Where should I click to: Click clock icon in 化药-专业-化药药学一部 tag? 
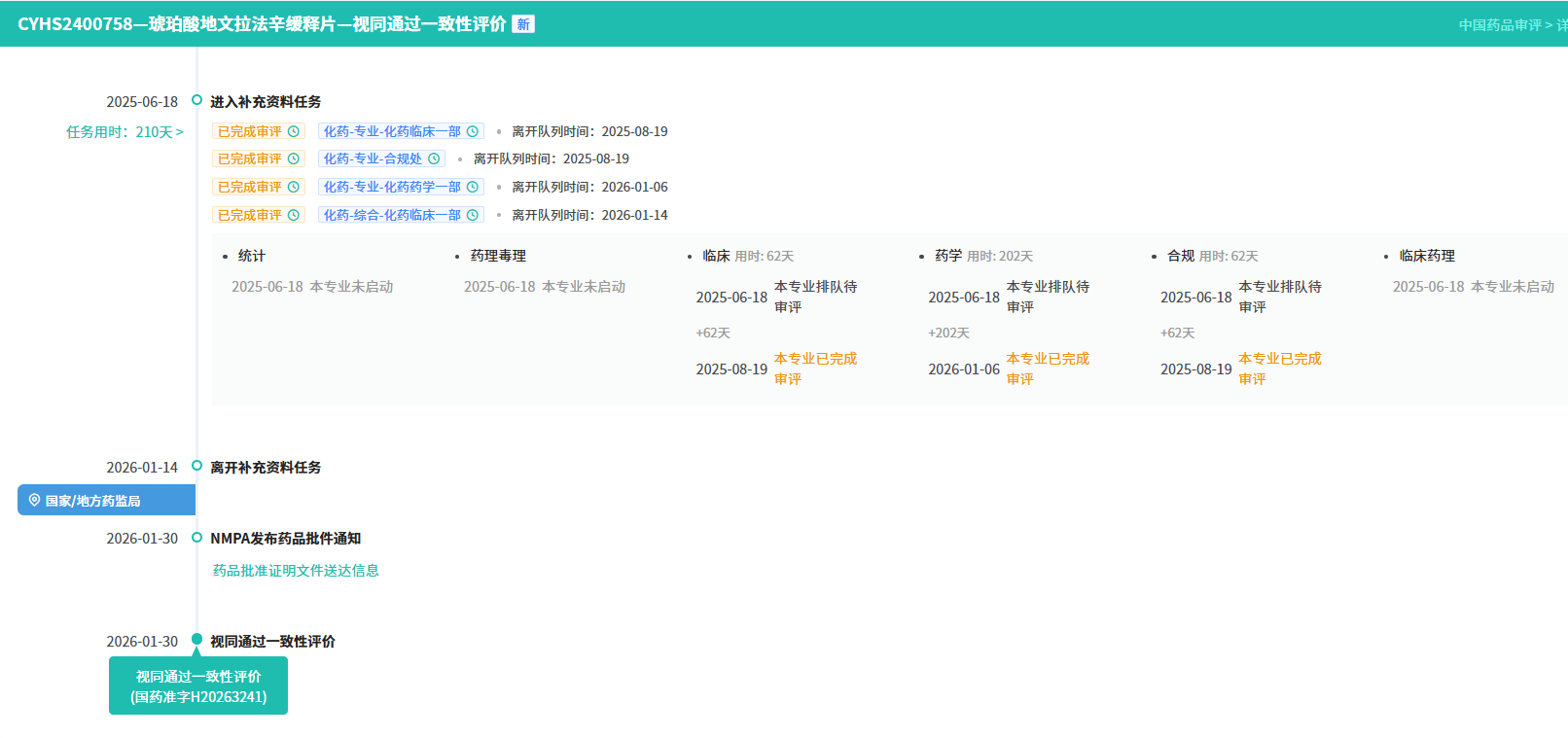pyautogui.click(x=473, y=187)
